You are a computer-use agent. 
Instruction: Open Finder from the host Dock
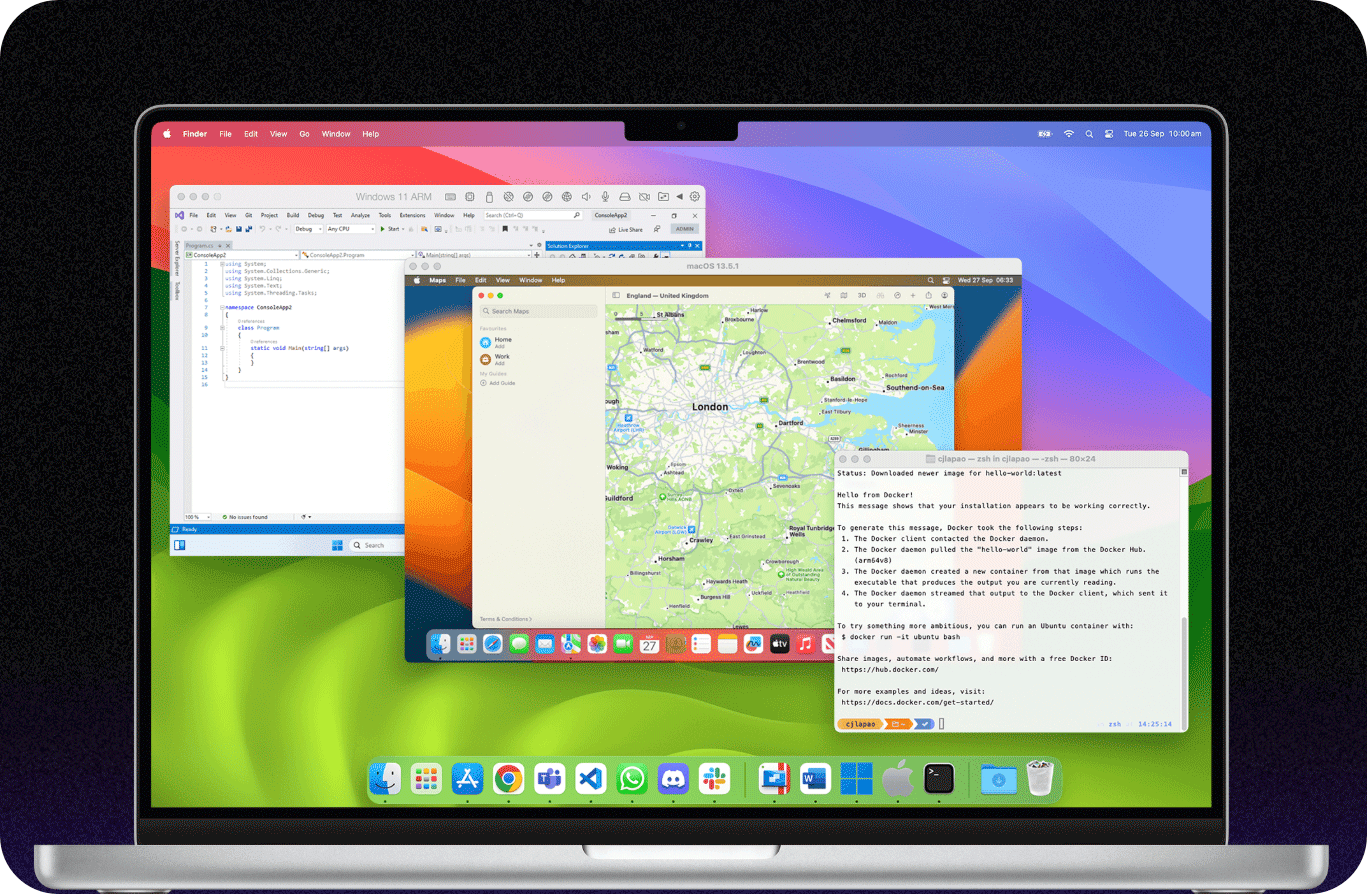point(385,778)
